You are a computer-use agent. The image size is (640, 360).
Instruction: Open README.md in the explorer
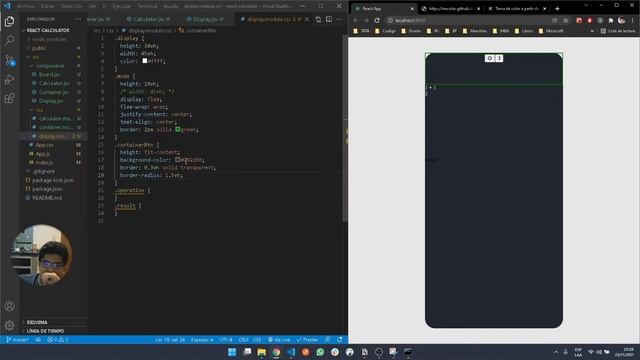click(47, 198)
